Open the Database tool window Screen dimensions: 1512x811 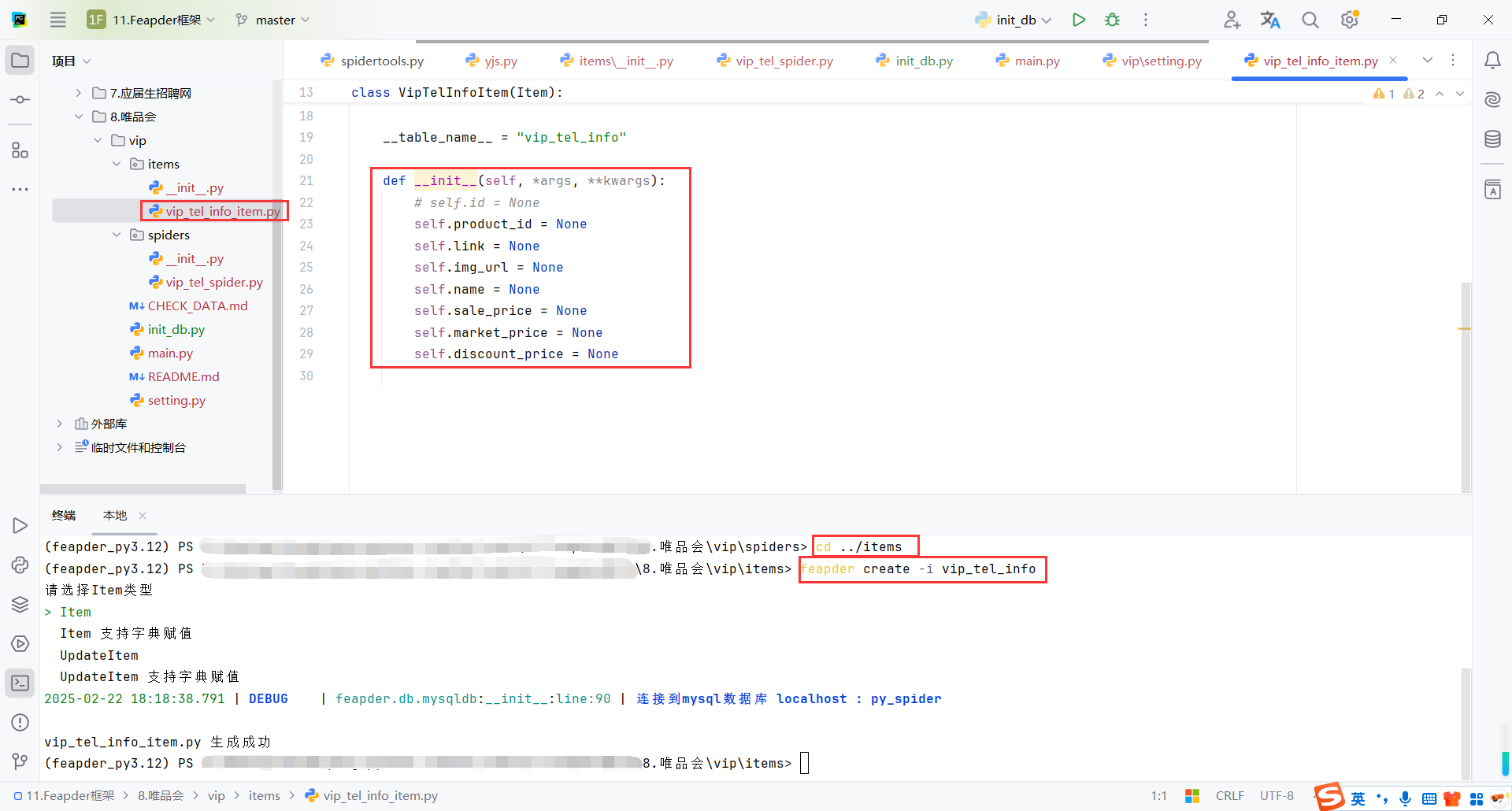1493,139
